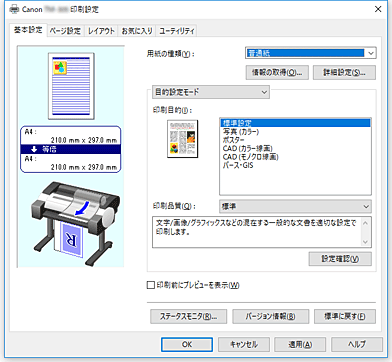Viewport: 392px width, 362px height.
Task: Apply settings with 適用 button
Action: tap(300, 344)
